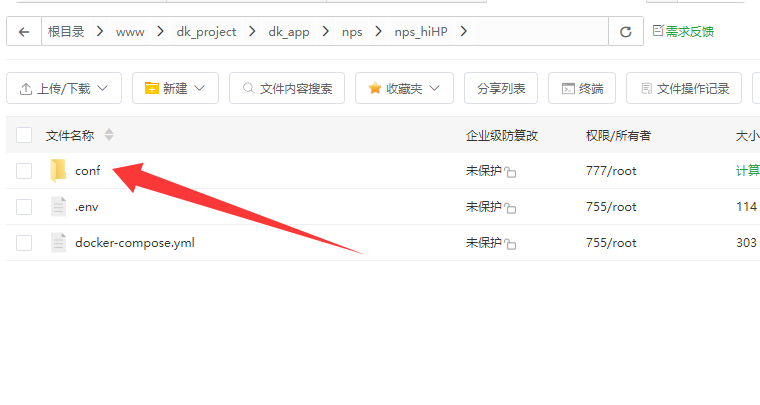760x405 pixels.
Task: Click the lock icon in the docker-compose.yml row
Action: 510,244
